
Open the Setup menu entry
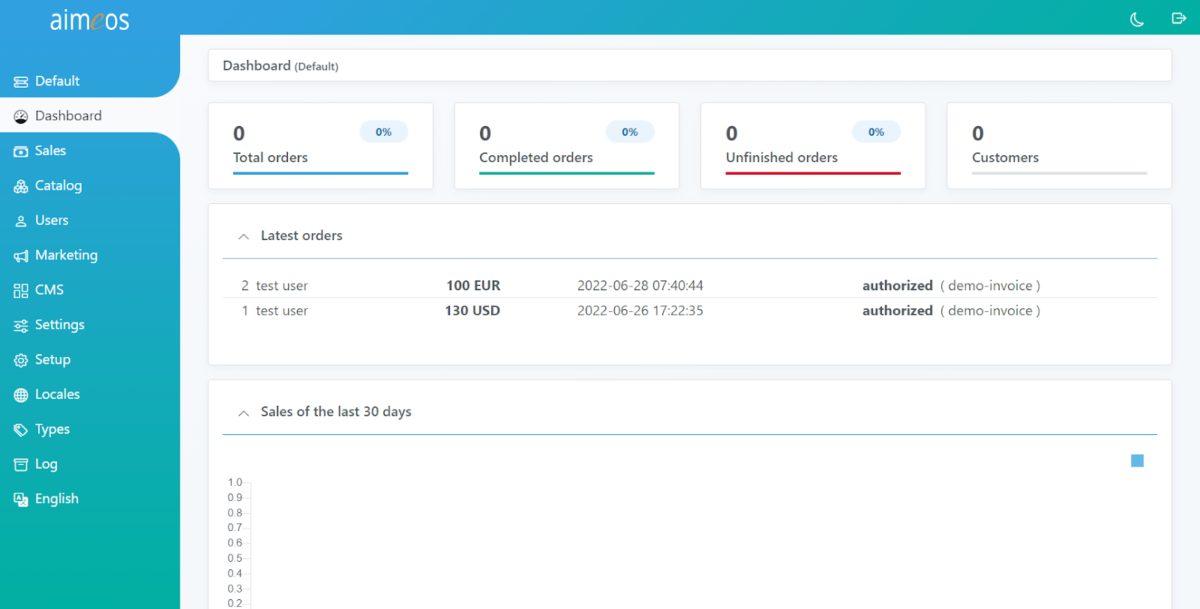[90, 360]
